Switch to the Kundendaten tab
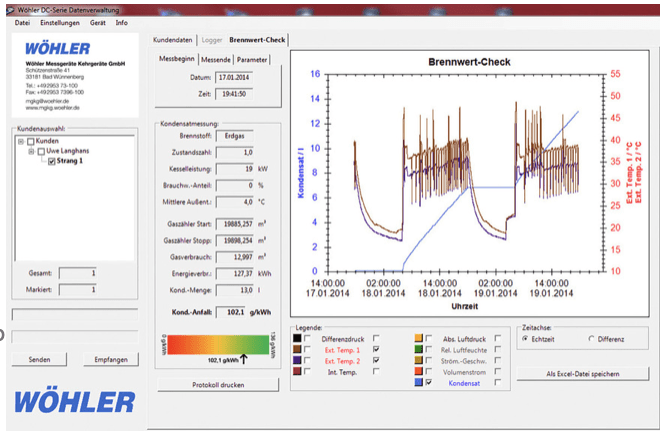The height and width of the screenshot is (432, 664). (x=172, y=40)
